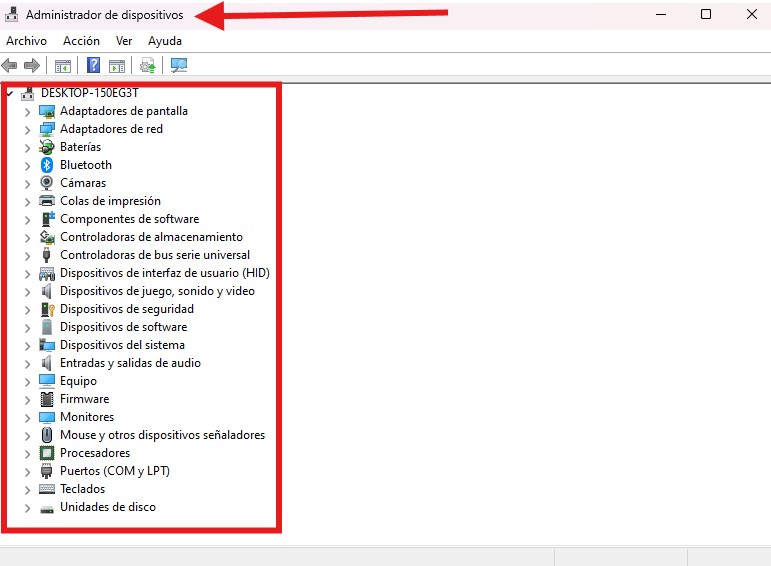Click the Forward arrow toolbar button

pyautogui.click(x=32, y=65)
